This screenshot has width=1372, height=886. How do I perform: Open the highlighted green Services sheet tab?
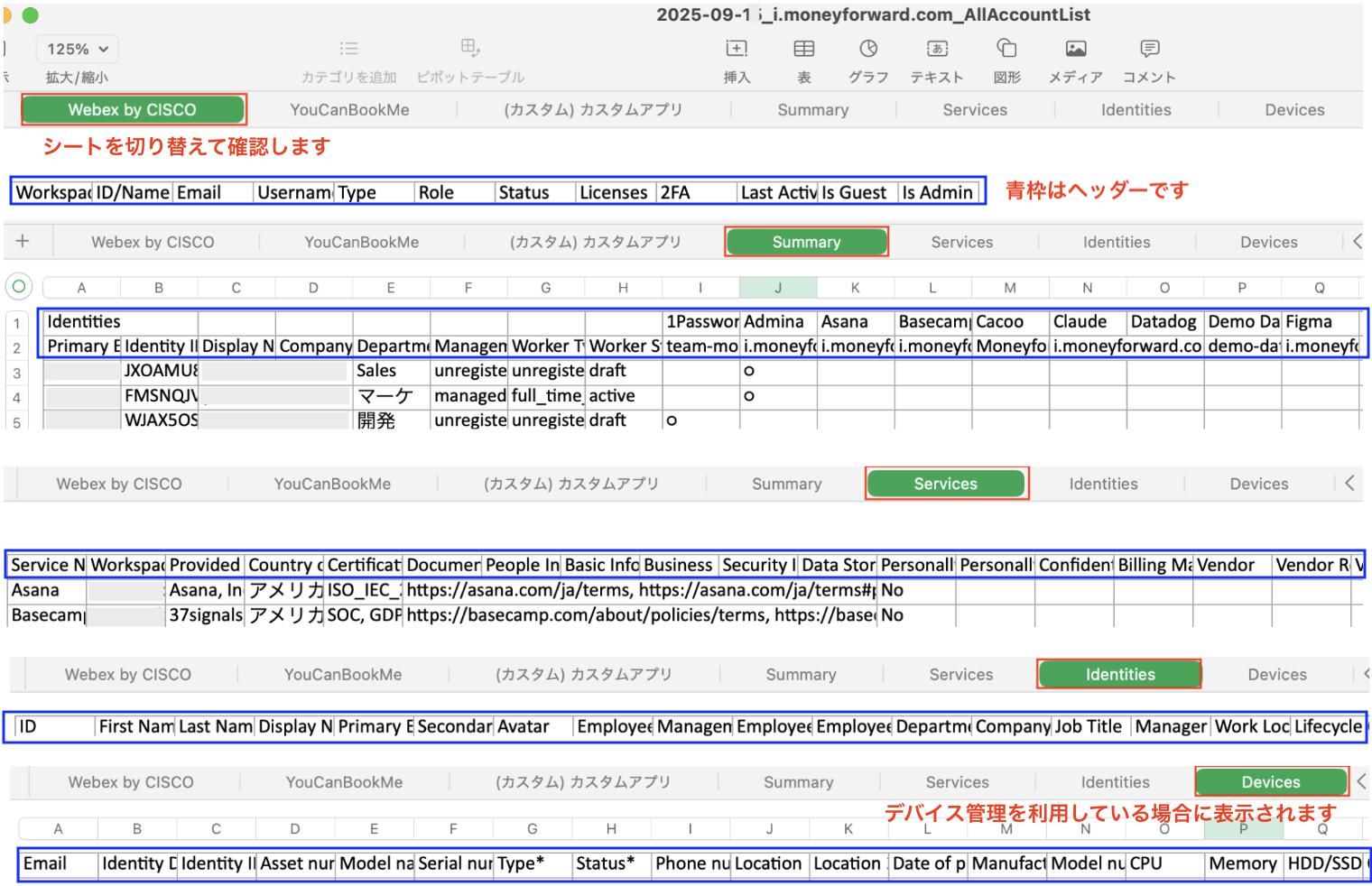(x=945, y=484)
